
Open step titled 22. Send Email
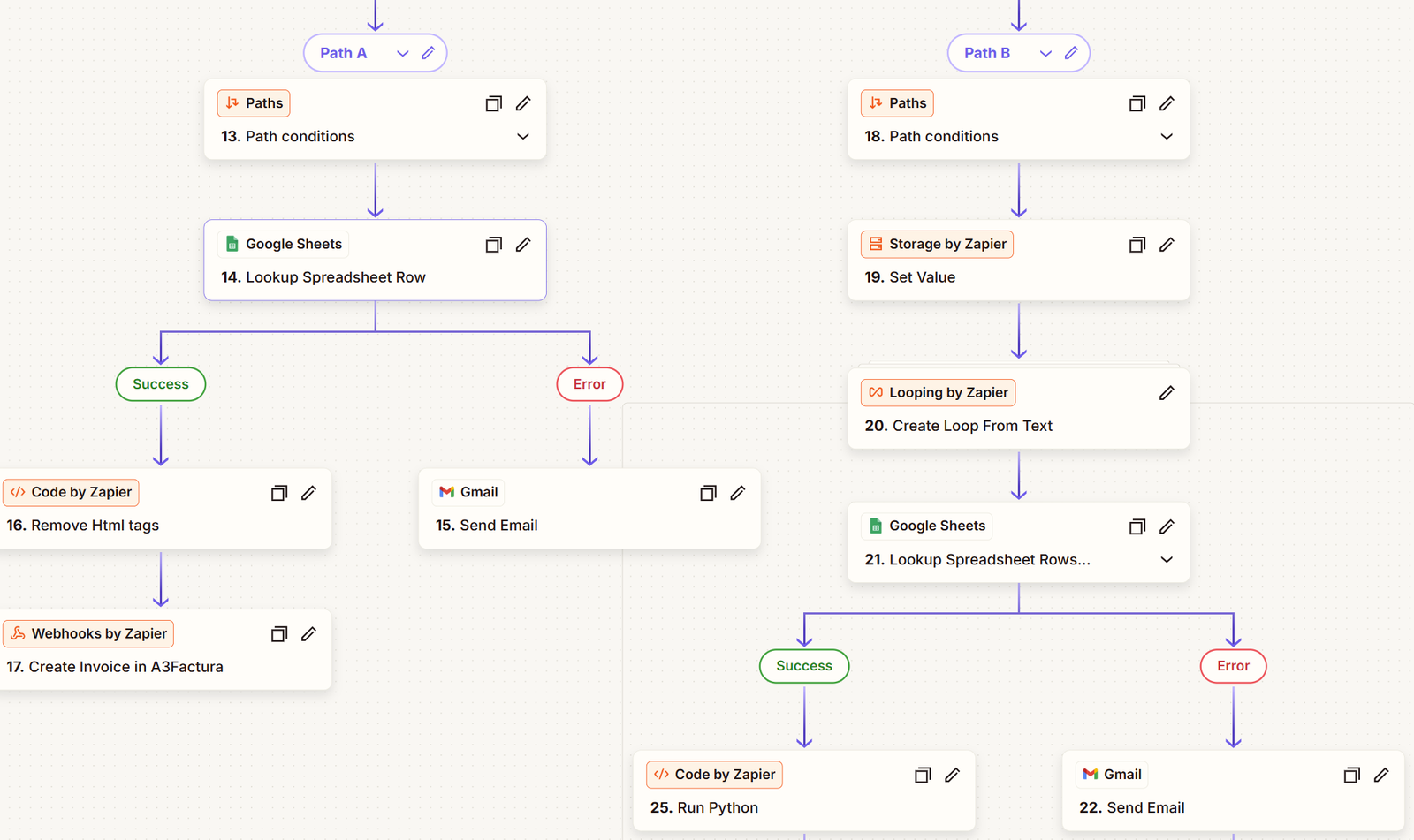tap(1132, 807)
